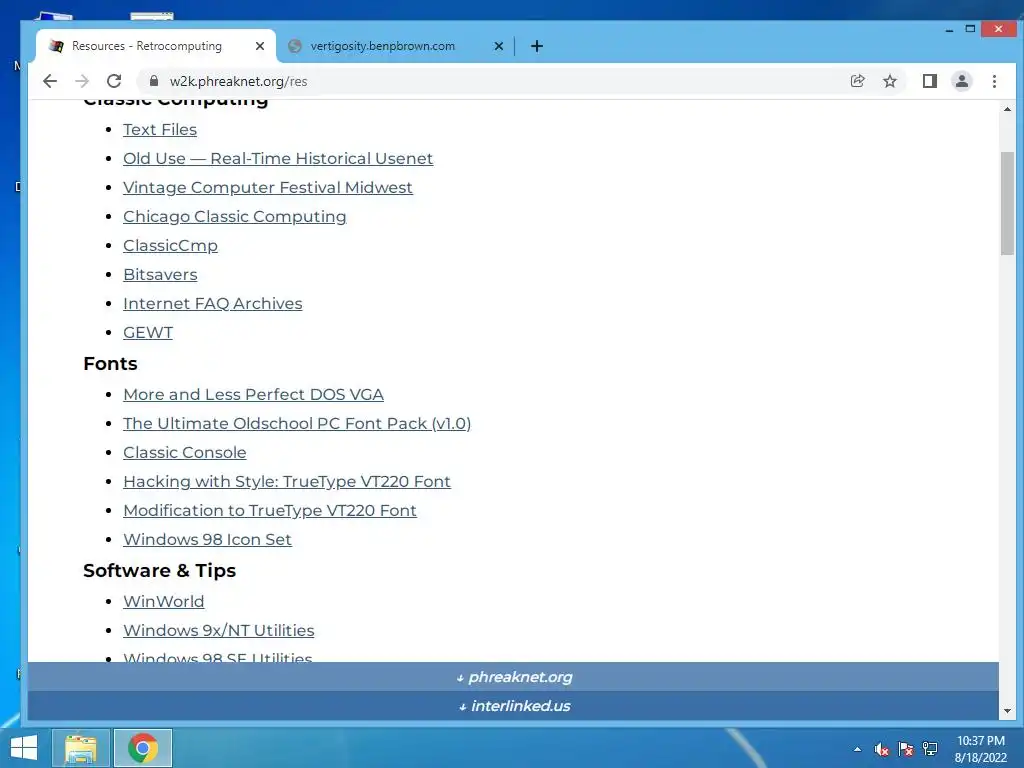Open the Text Files link
The width and height of the screenshot is (1024, 768).
point(160,129)
